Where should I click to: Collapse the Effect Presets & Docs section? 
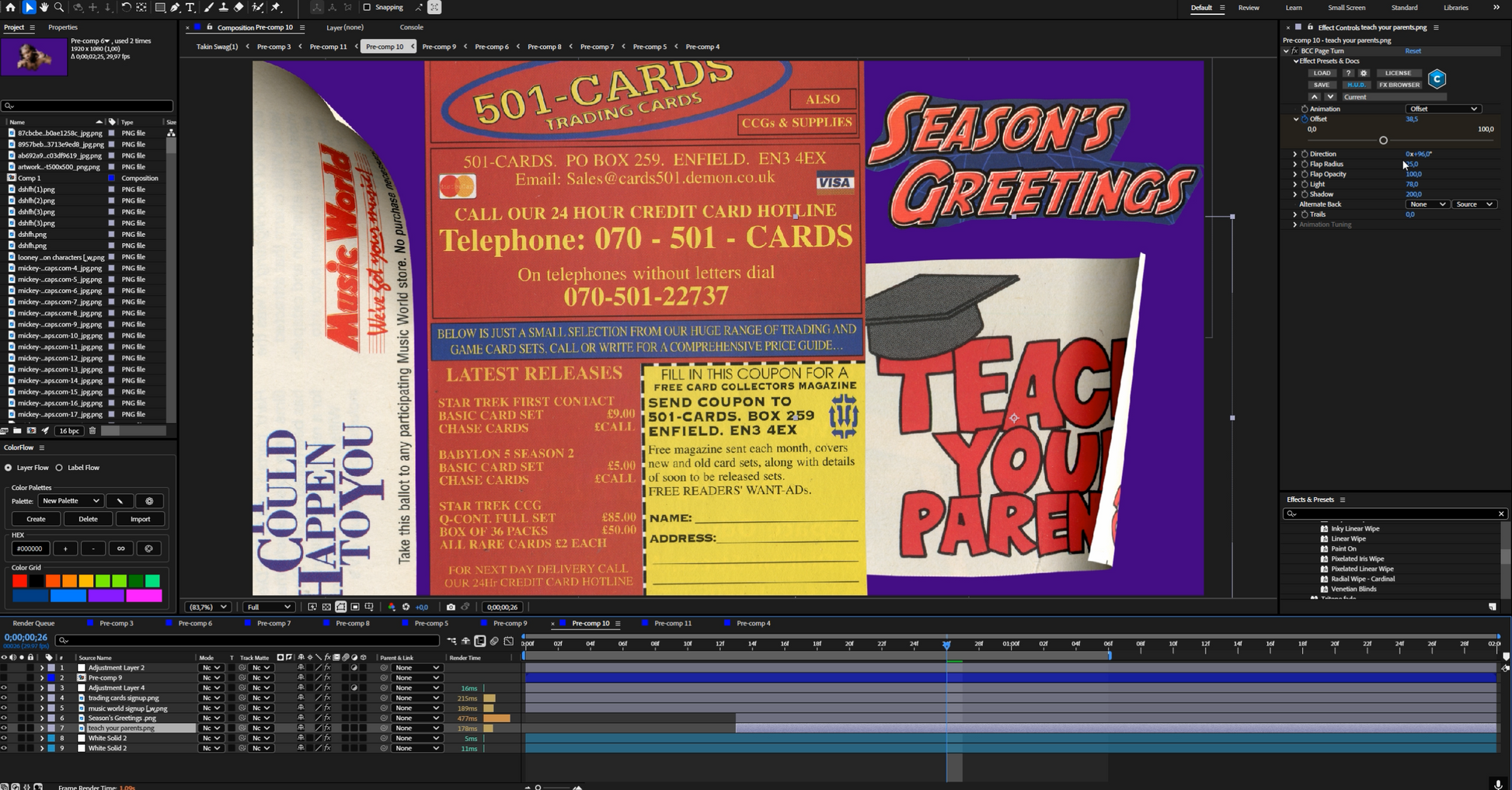point(1295,61)
